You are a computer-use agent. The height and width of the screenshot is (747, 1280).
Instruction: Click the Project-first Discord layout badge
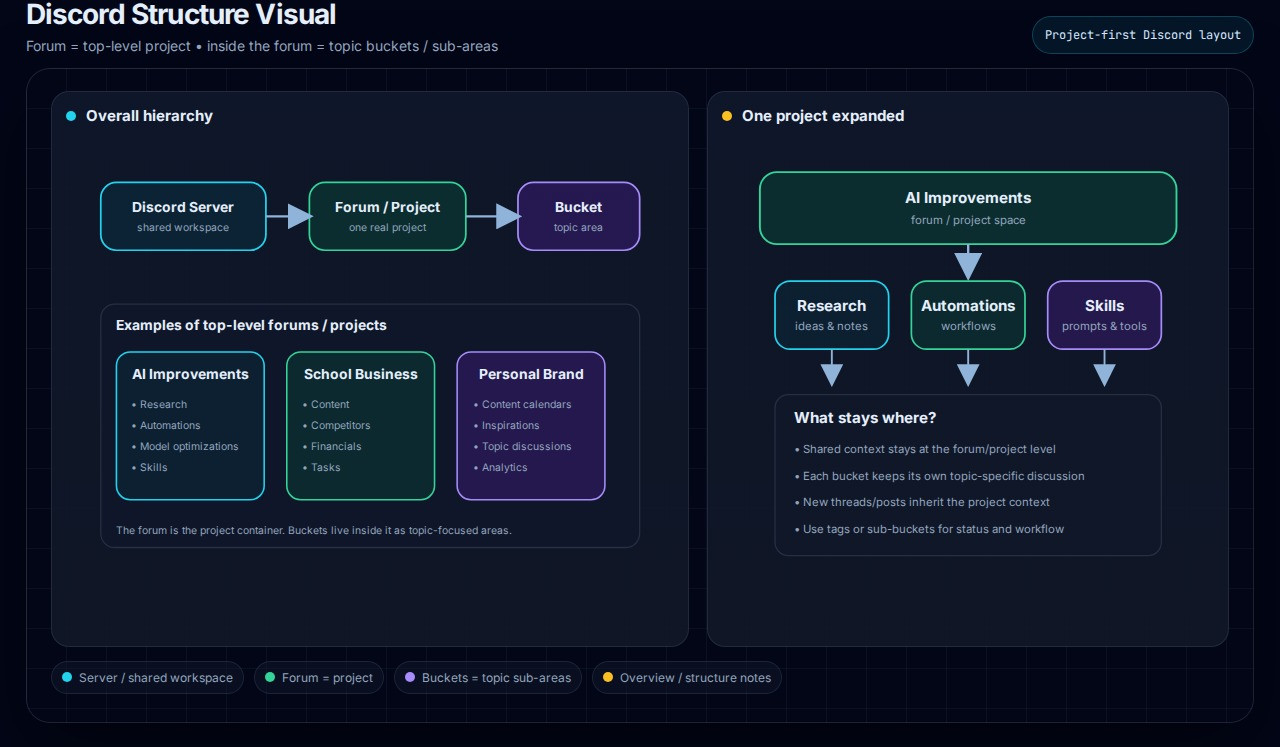(1143, 35)
